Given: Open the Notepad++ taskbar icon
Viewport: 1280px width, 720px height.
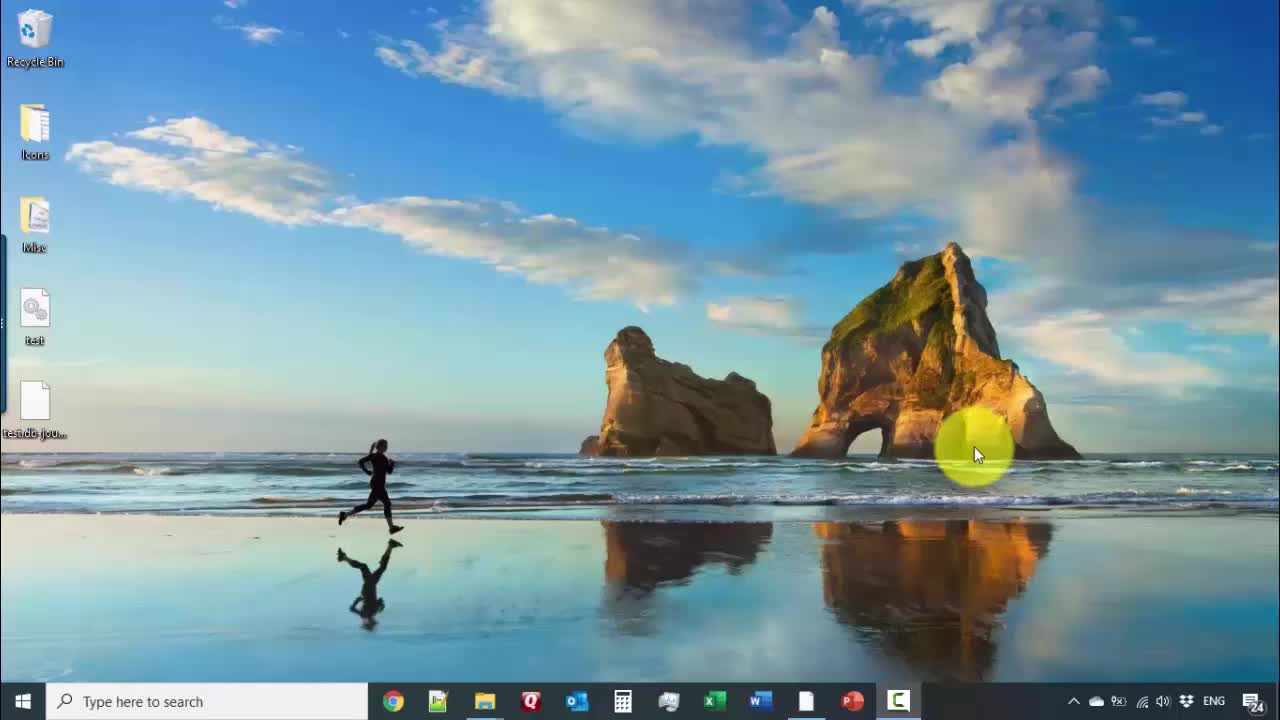Looking at the screenshot, I should [x=438, y=701].
